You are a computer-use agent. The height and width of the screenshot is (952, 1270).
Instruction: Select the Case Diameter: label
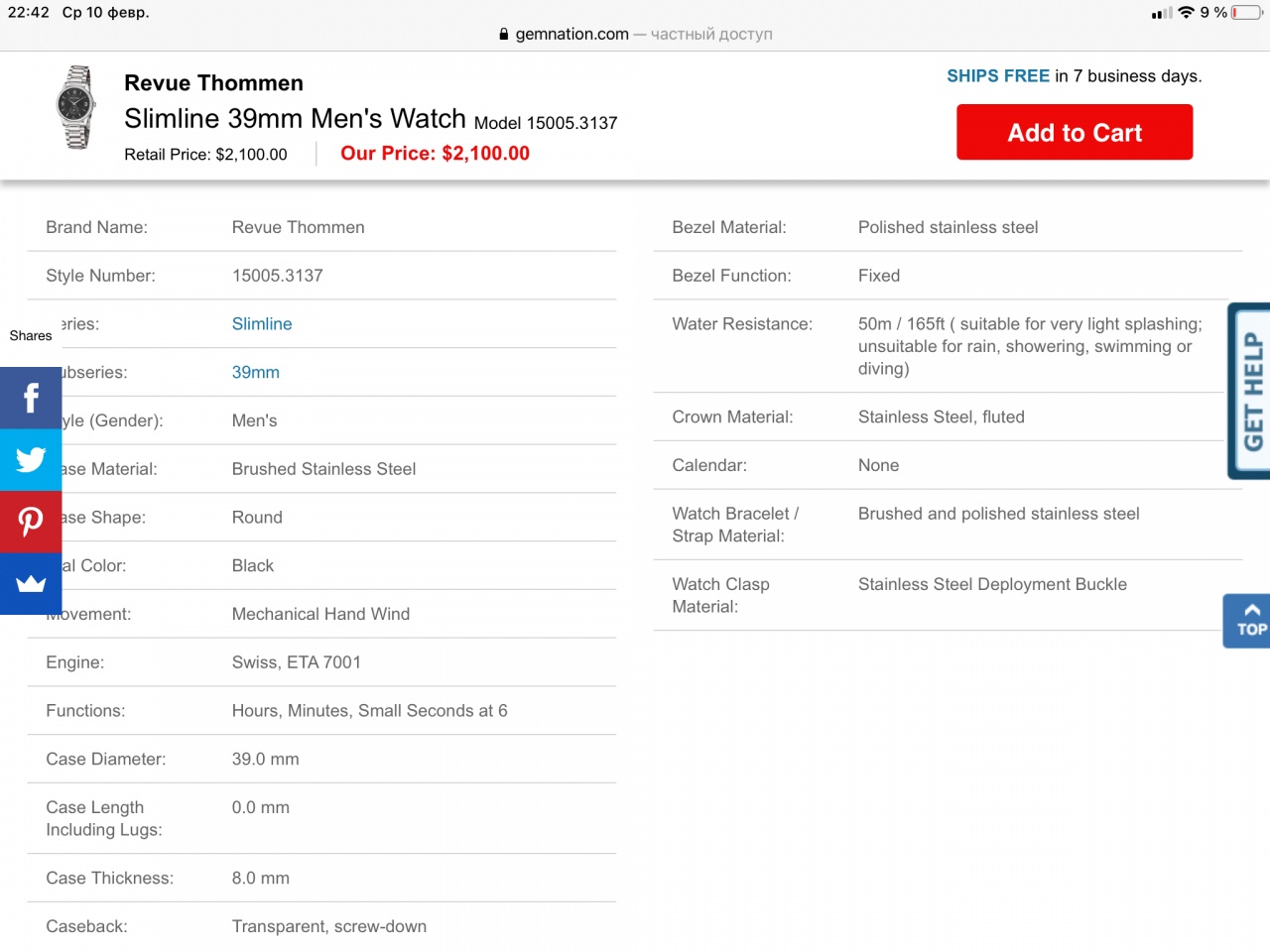point(106,760)
